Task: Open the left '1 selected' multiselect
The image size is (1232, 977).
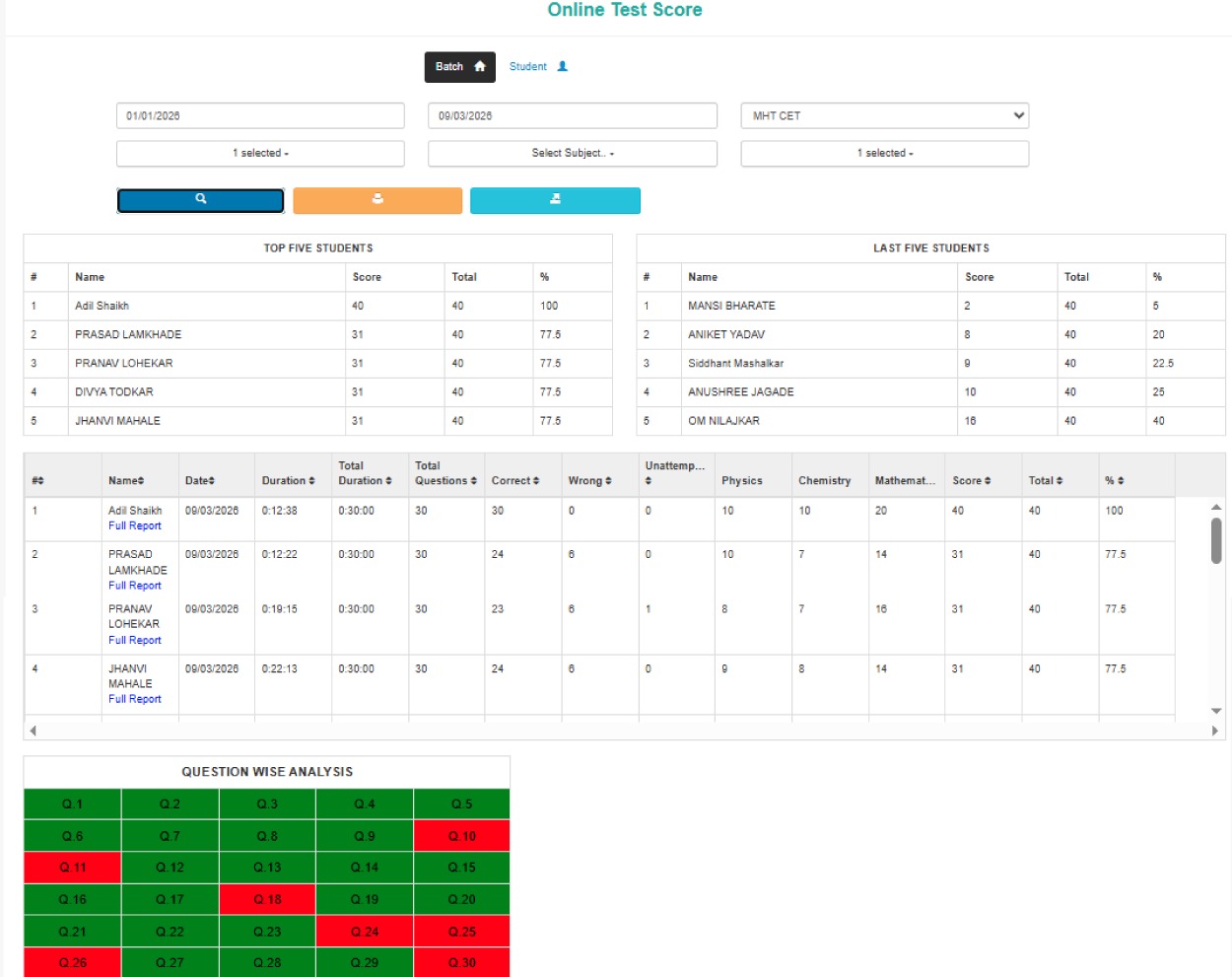Action: [260, 154]
